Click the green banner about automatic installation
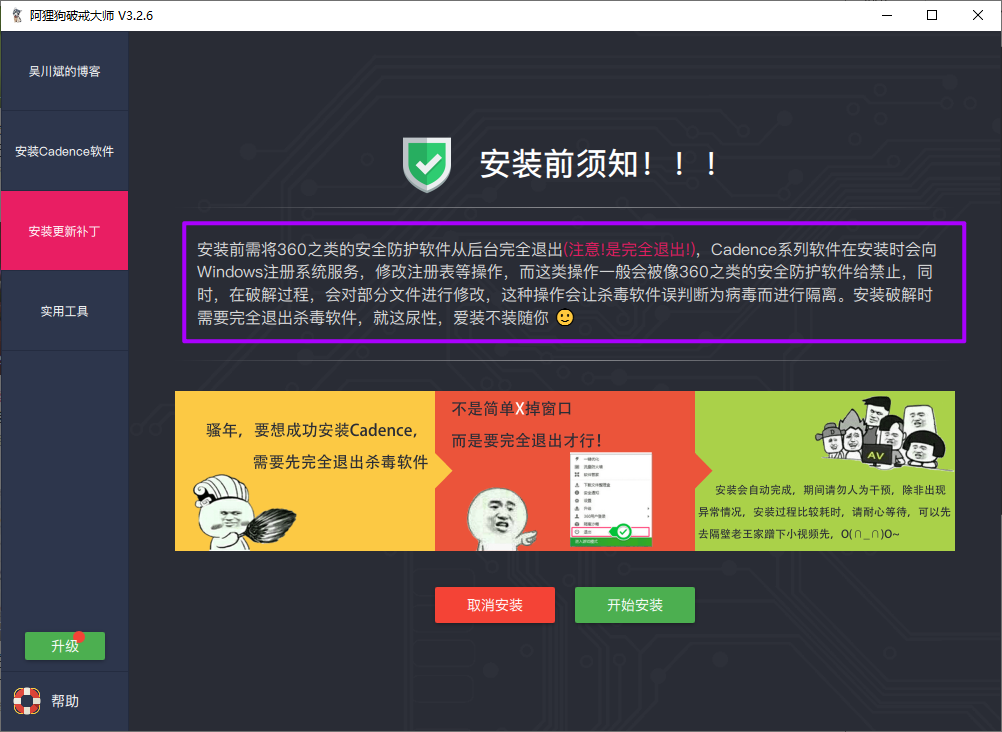 point(825,471)
